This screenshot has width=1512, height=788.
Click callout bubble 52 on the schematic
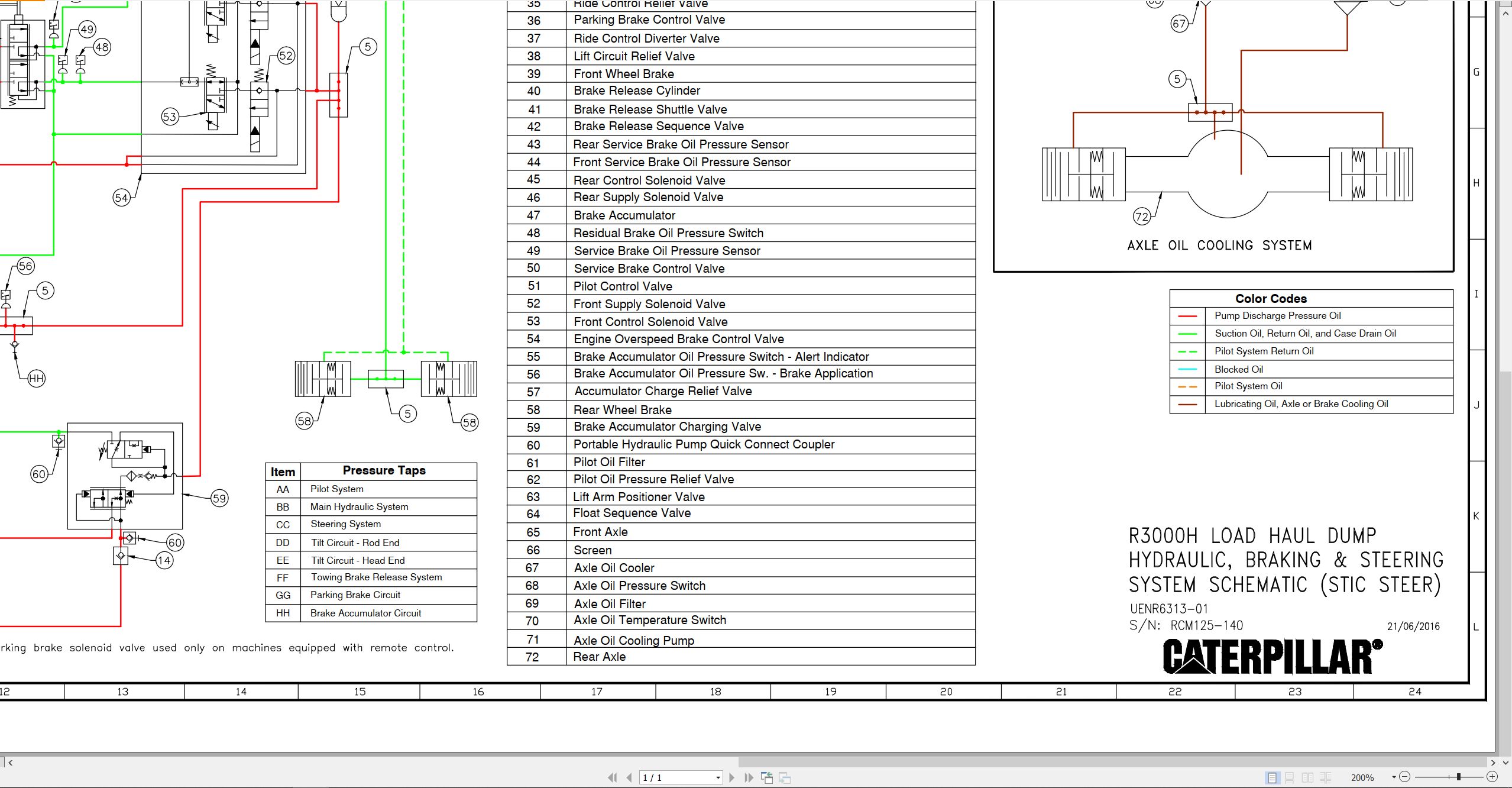(x=286, y=56)
